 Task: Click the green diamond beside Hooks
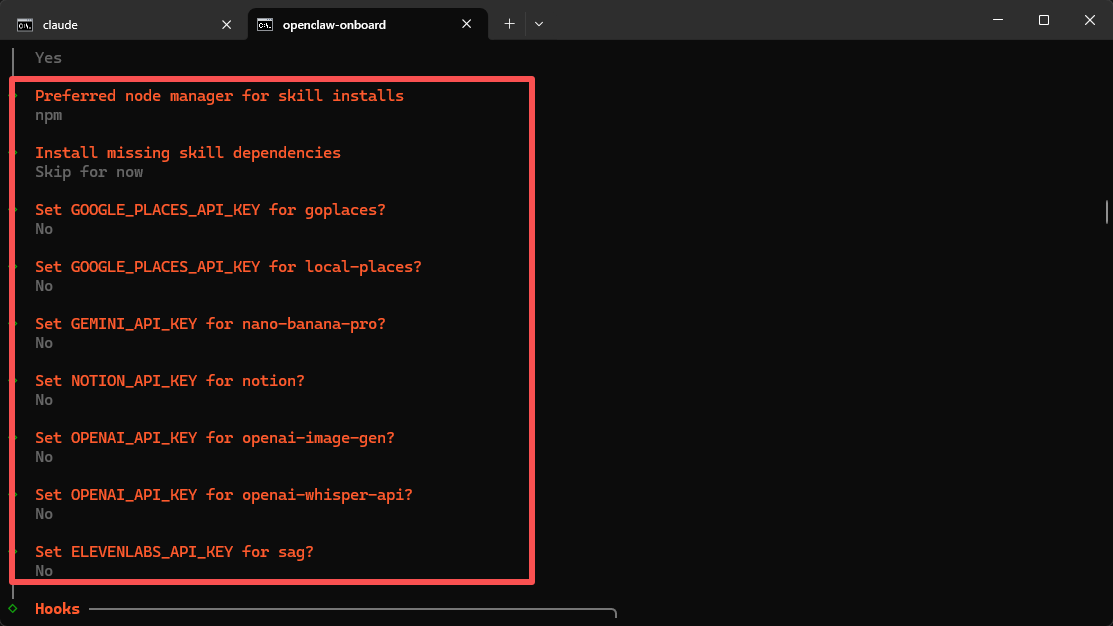pos(12,608)
